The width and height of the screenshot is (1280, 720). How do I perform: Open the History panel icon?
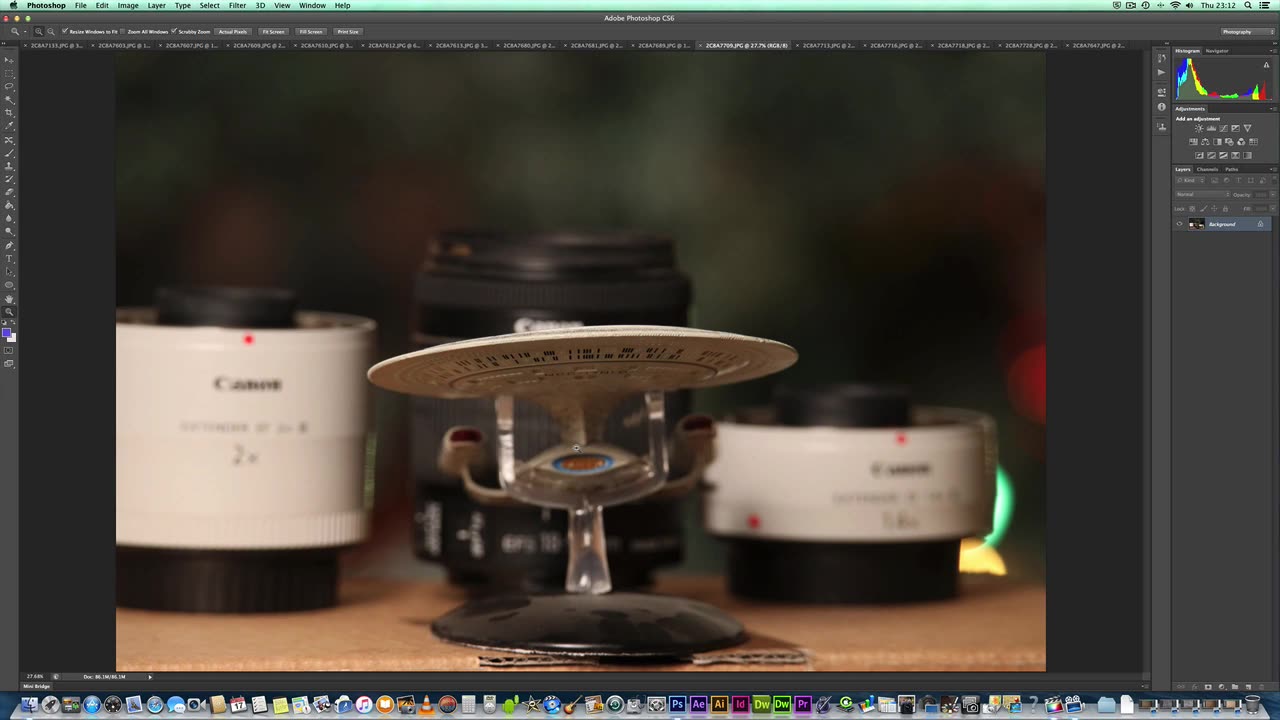tap(1162, 58)
